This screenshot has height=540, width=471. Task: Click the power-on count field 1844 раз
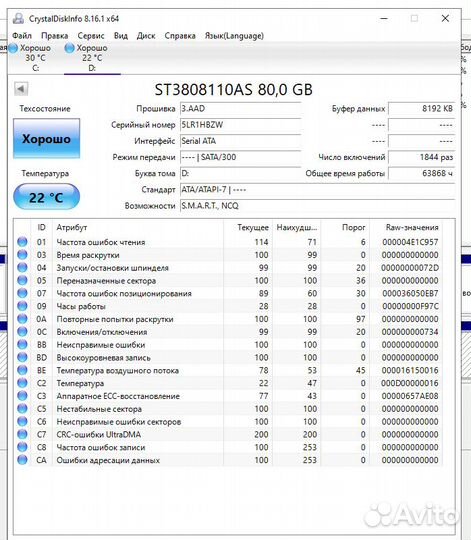click(422, 157)
